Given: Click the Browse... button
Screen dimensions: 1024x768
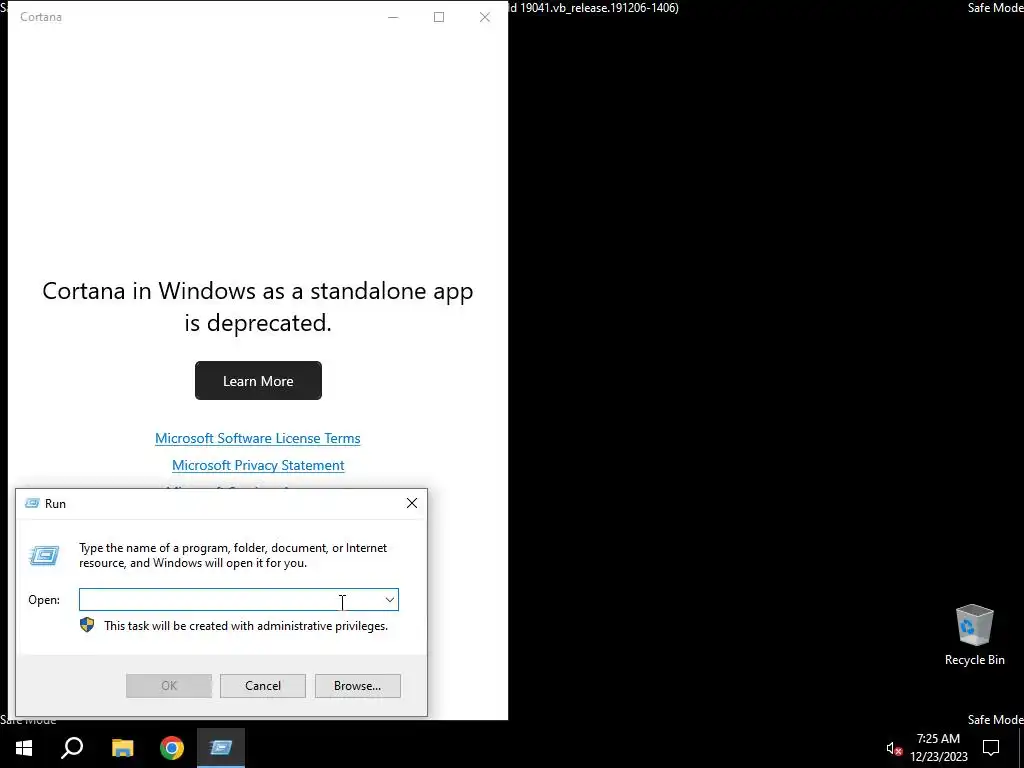Looking at the screenshot, I should (x=357, y=686).
